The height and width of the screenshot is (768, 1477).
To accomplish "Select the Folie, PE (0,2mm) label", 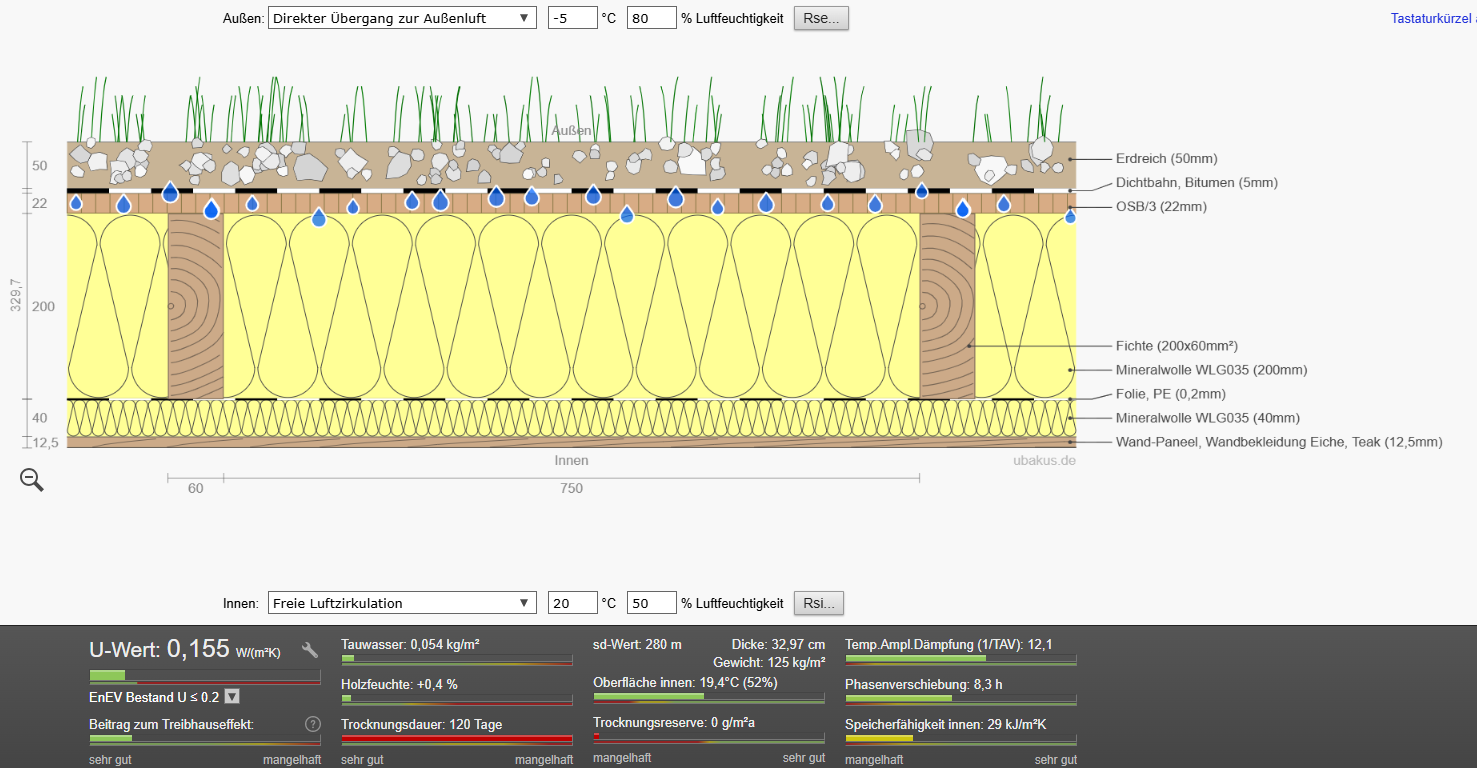I will click(x=1170, y=394).
